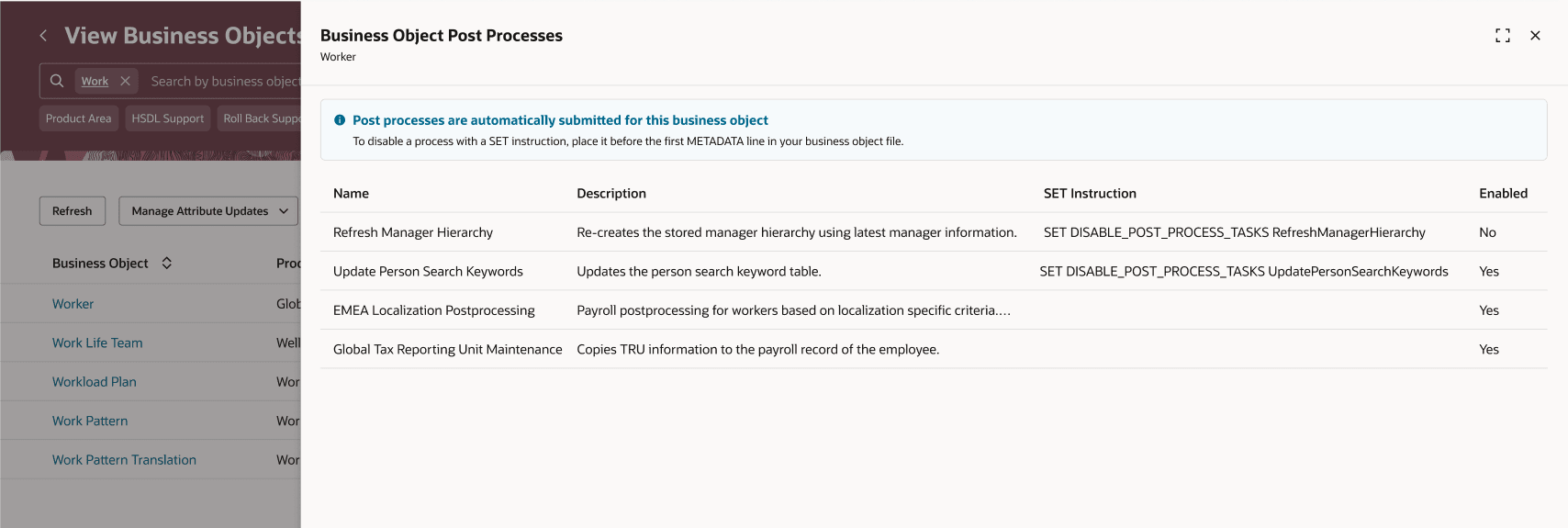Select the Refresh Manager Hierarchy row

click(413, 232)
